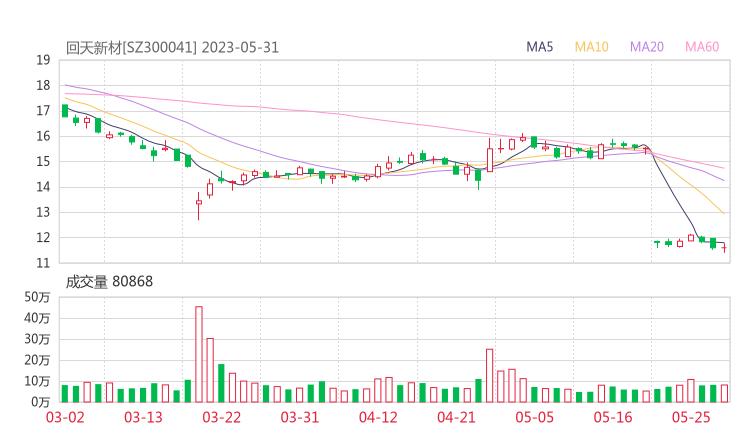This screenshot has height=440, width=740.
Task: Click the 成交量 80868 volume label
Action: click(x=109, y=282)
